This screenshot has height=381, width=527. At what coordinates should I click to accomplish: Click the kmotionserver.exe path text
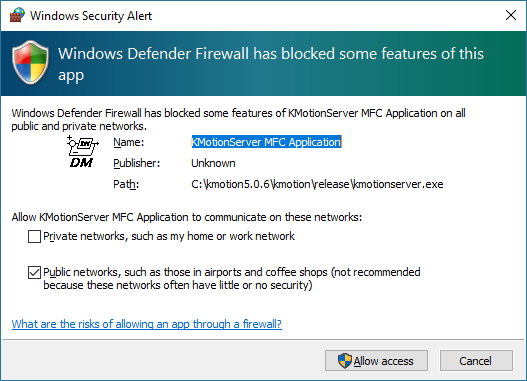click(x=317, y=184)
